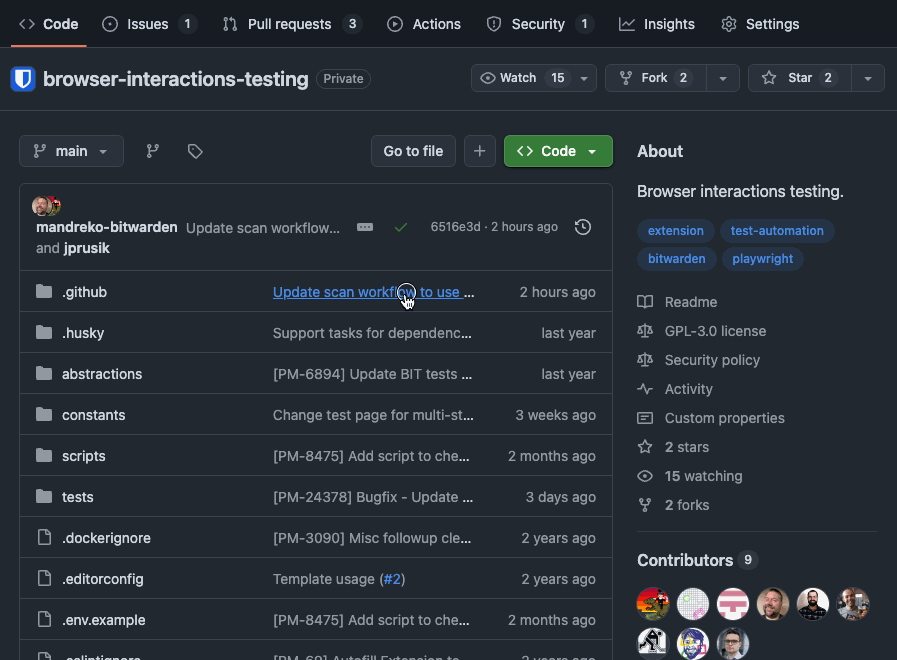The image size is (897, 660).
Task: Open the Actions tab
Action: (424, 24)
